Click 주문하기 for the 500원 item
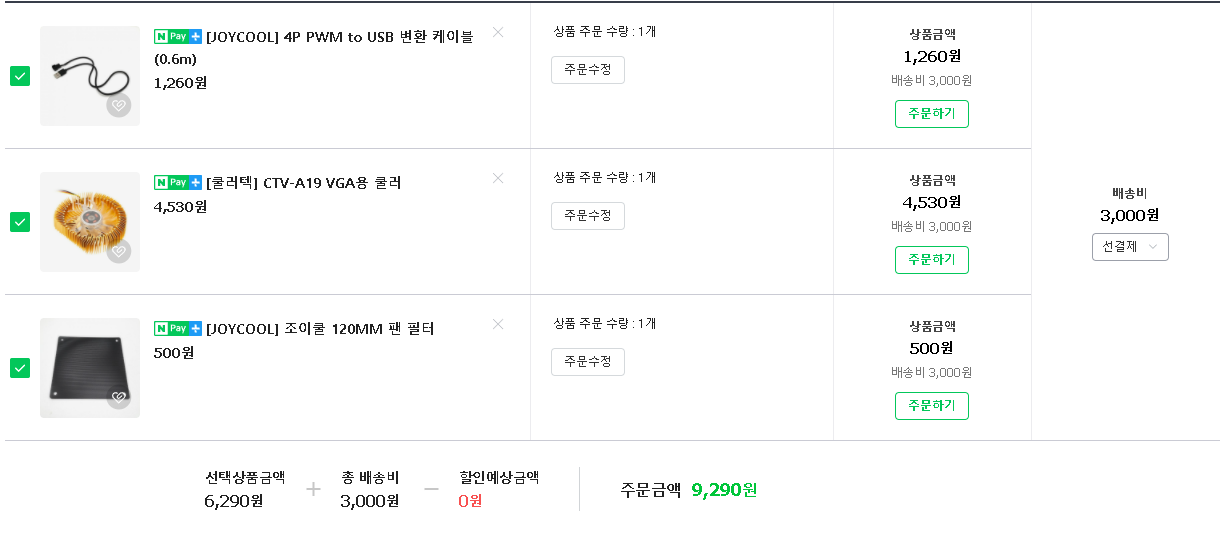The width and height of the screenshot is (1220, 542). coord(932,406)
